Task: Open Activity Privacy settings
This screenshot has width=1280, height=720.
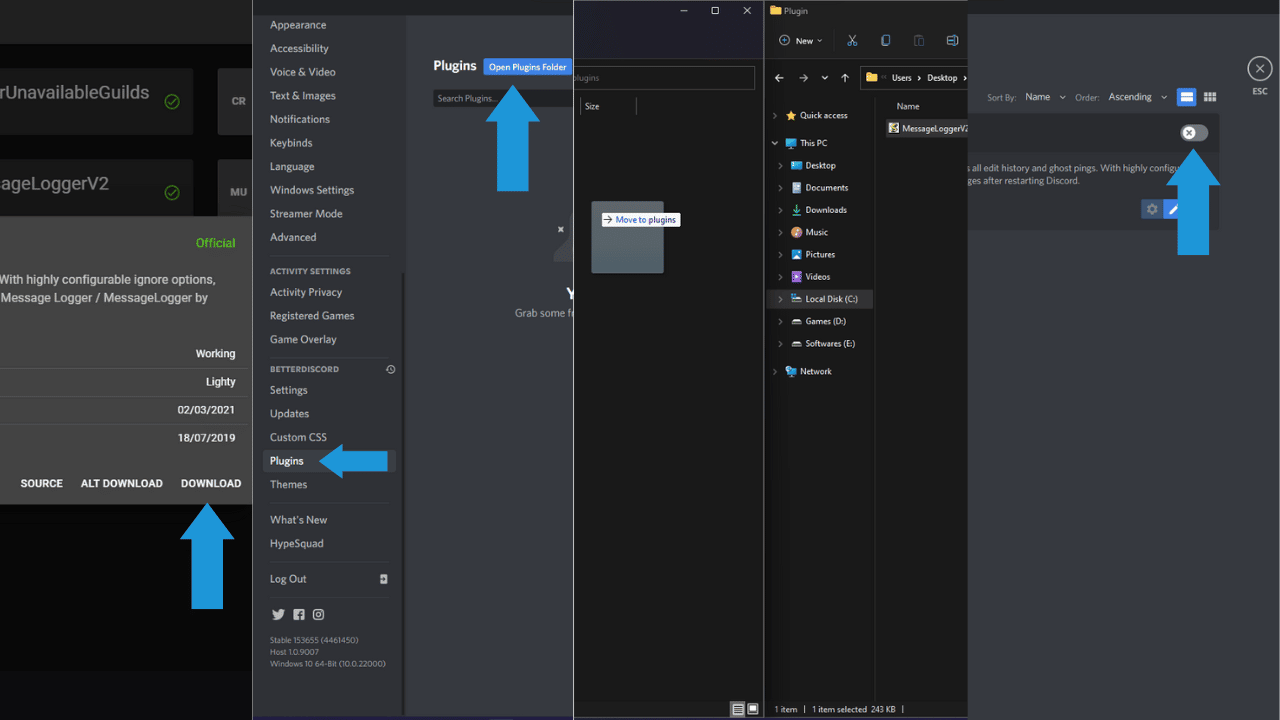Action: tap(306, 292)
